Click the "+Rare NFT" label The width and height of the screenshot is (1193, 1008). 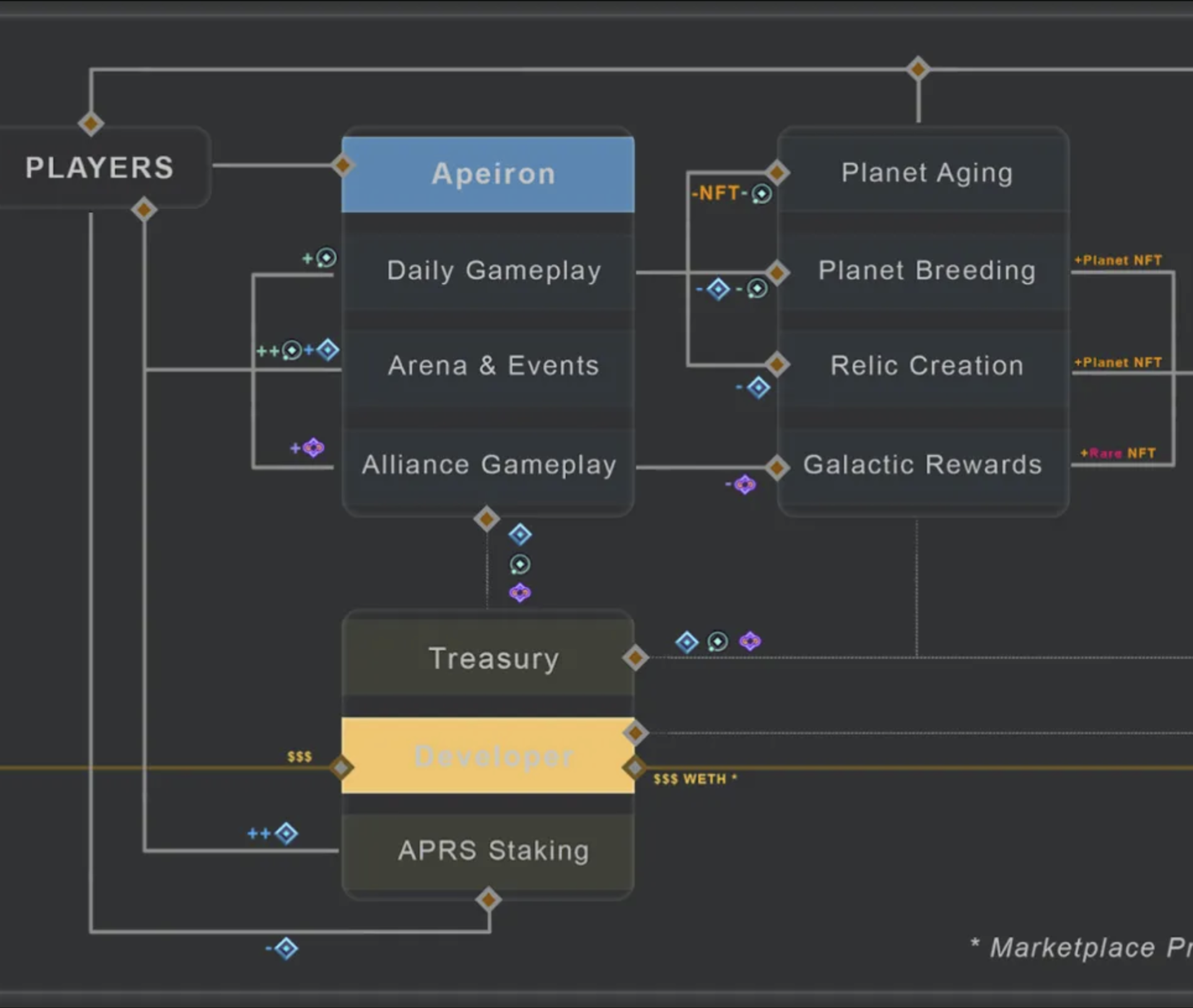click(1118, 453)
